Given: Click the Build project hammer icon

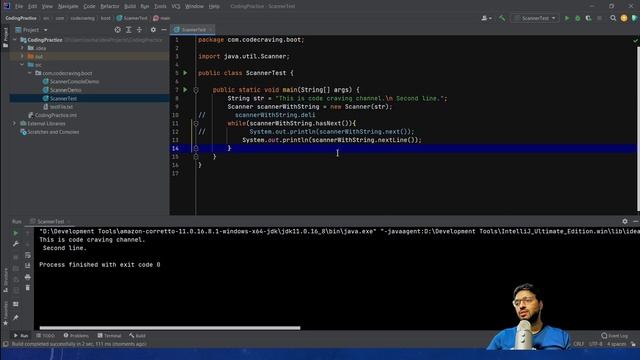Looking at the screenshot, I should pos(502,18).
